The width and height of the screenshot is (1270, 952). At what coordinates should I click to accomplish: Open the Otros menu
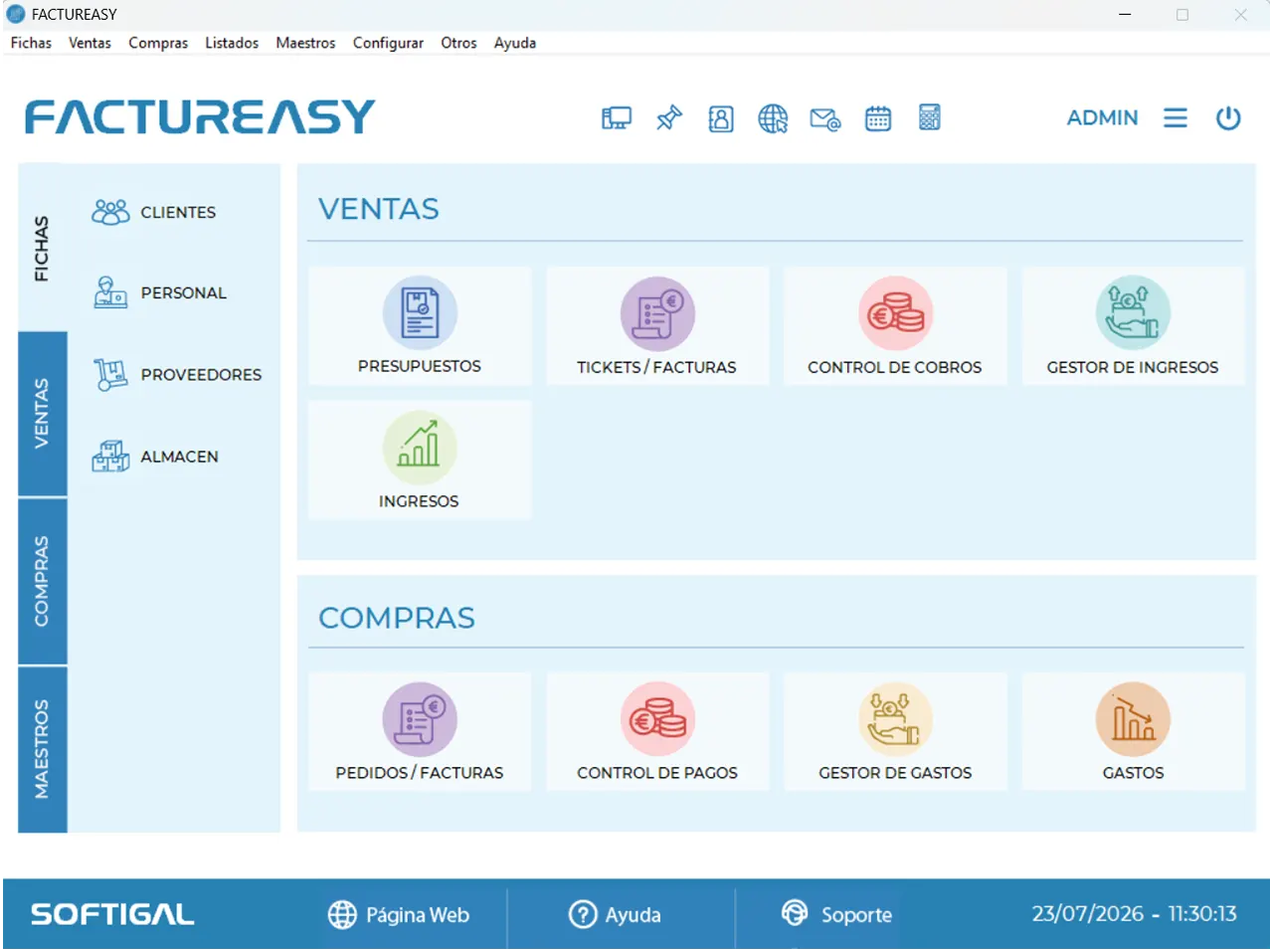click(458, 43)
